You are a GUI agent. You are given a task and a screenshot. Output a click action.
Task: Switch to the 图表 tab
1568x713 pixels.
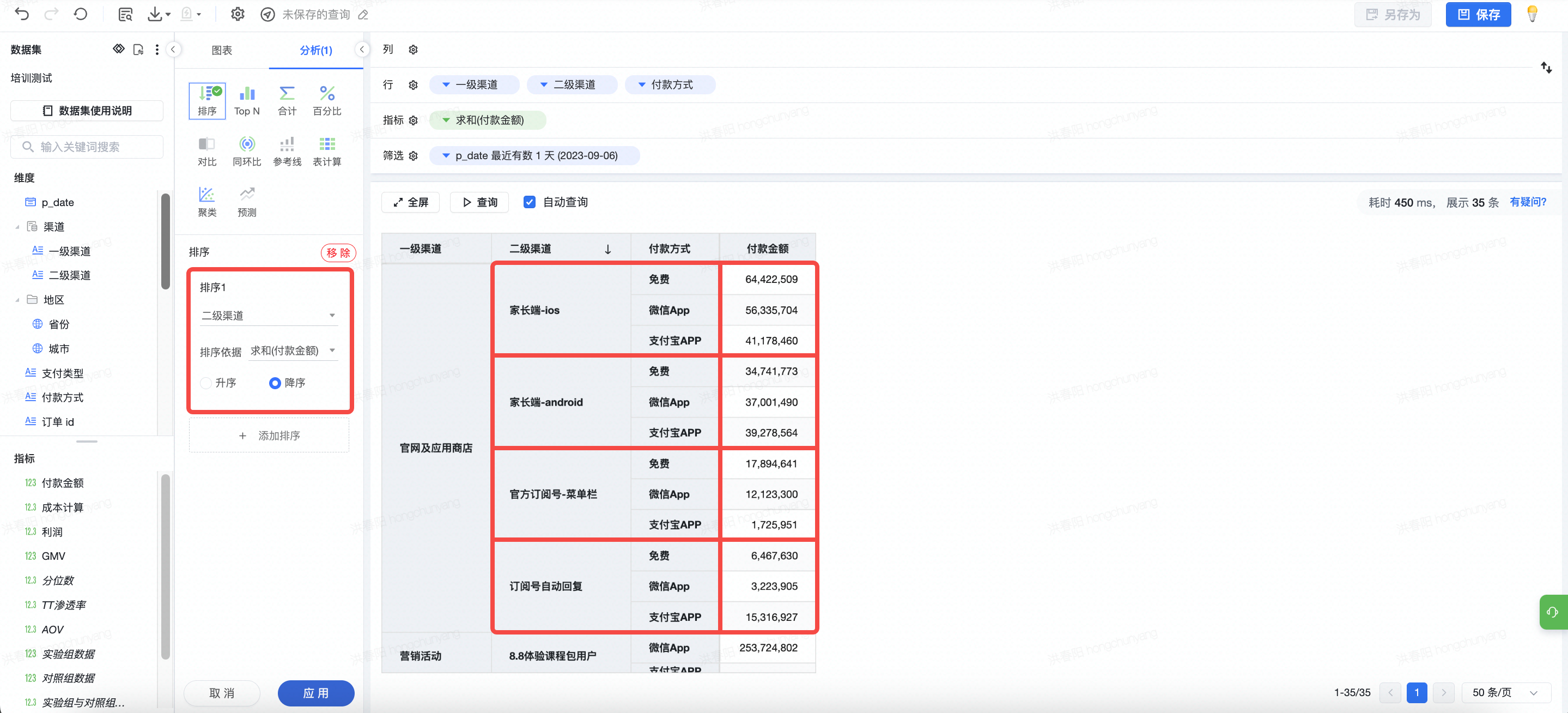pos(222,50)
